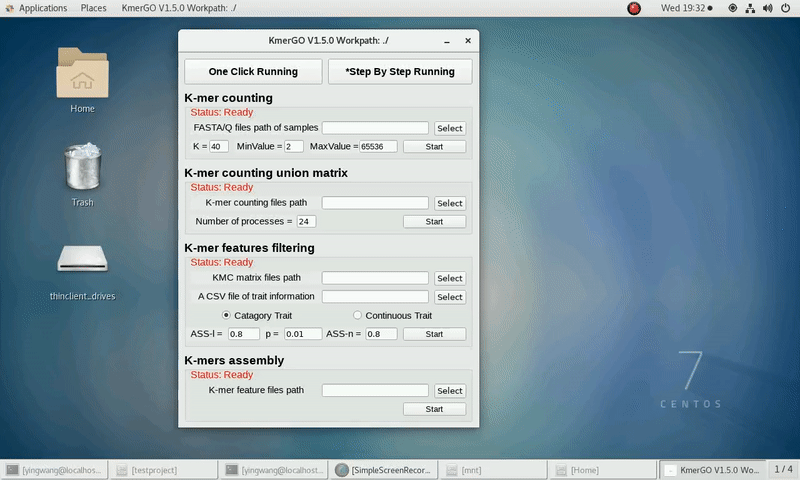Start K-mers assembly
The width and height of the screenshot is (800, 480).
tap(434, 409)
